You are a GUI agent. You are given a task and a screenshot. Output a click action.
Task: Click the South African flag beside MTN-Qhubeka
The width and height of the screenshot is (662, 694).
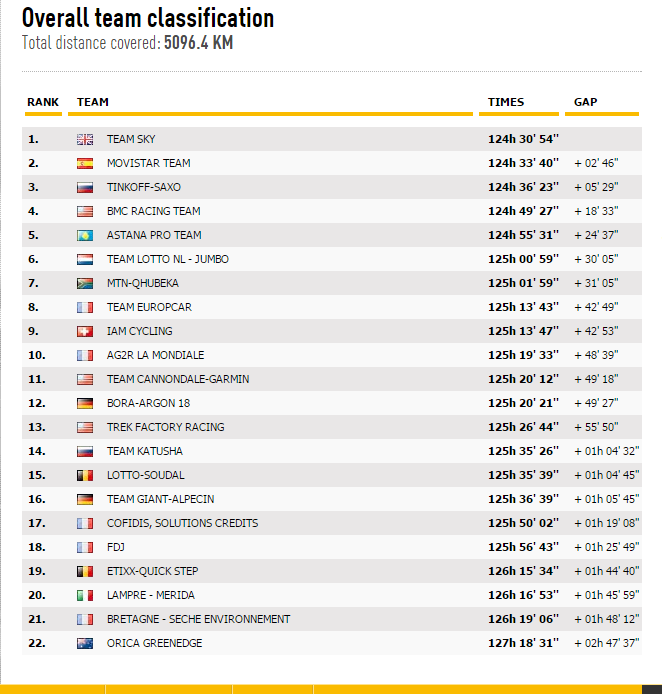(85, 283)
